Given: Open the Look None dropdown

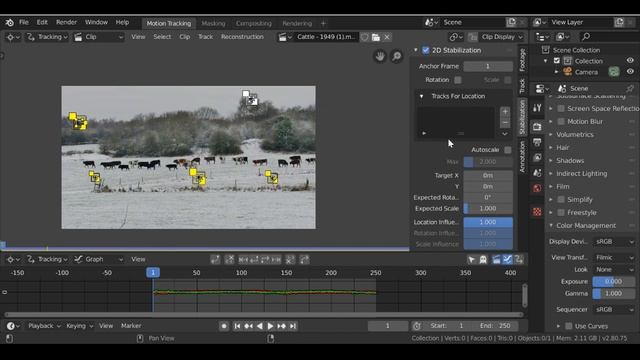Looking at the screenshot, I should click(614, 270).
